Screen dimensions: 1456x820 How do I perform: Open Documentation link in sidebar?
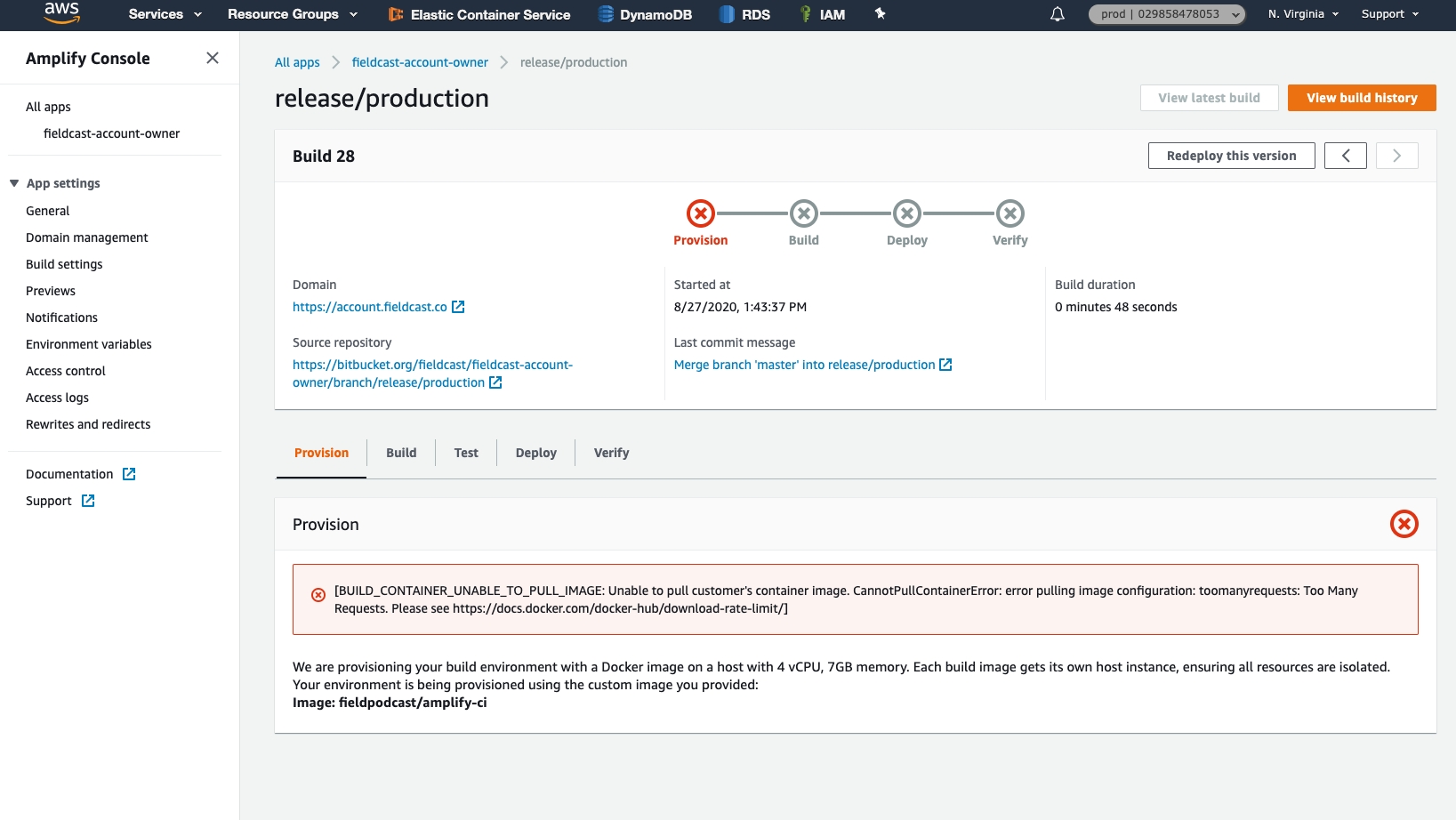[x=69, y=474]
